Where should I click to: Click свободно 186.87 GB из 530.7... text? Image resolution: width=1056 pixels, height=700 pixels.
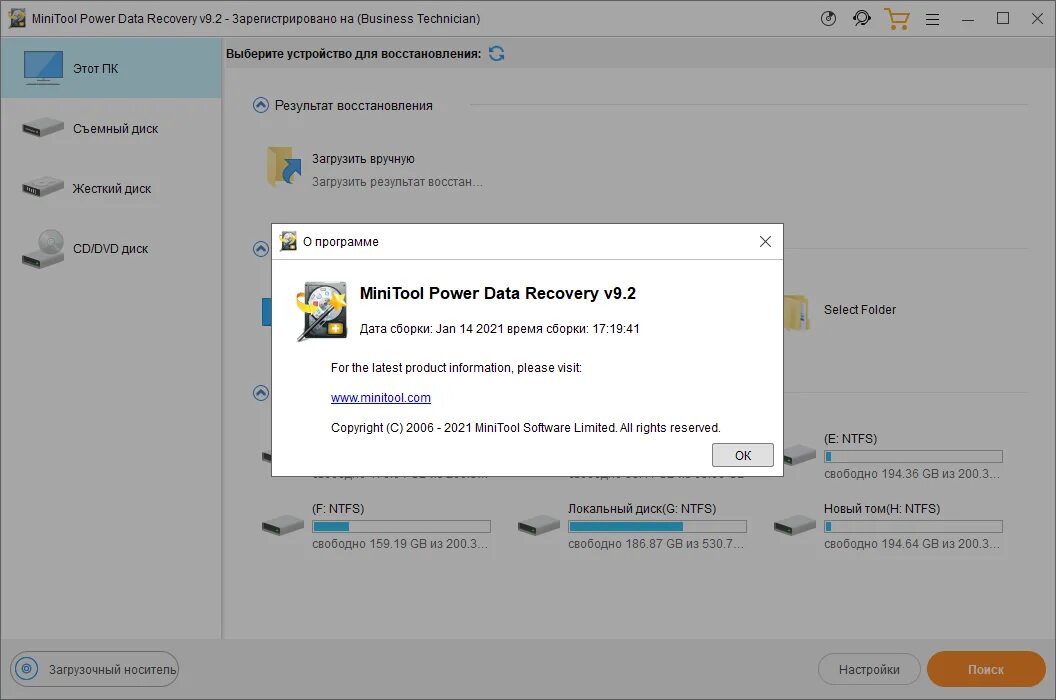click(x=656, y=544)
